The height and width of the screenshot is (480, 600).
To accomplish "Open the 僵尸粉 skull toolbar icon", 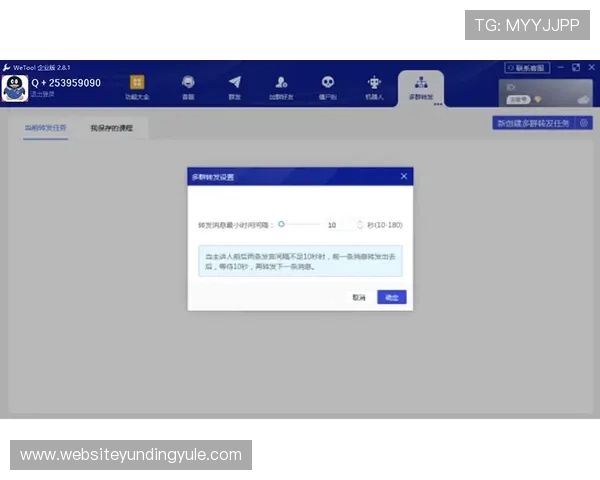I will coord(328,82).
